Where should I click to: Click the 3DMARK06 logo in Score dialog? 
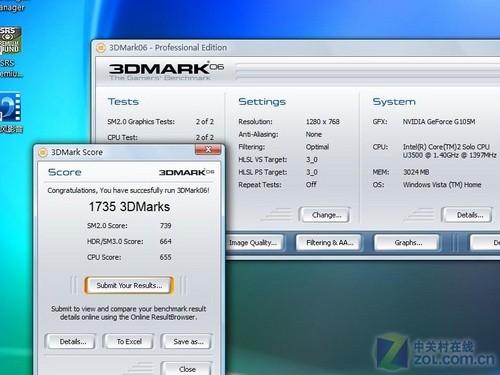[186, 172]
